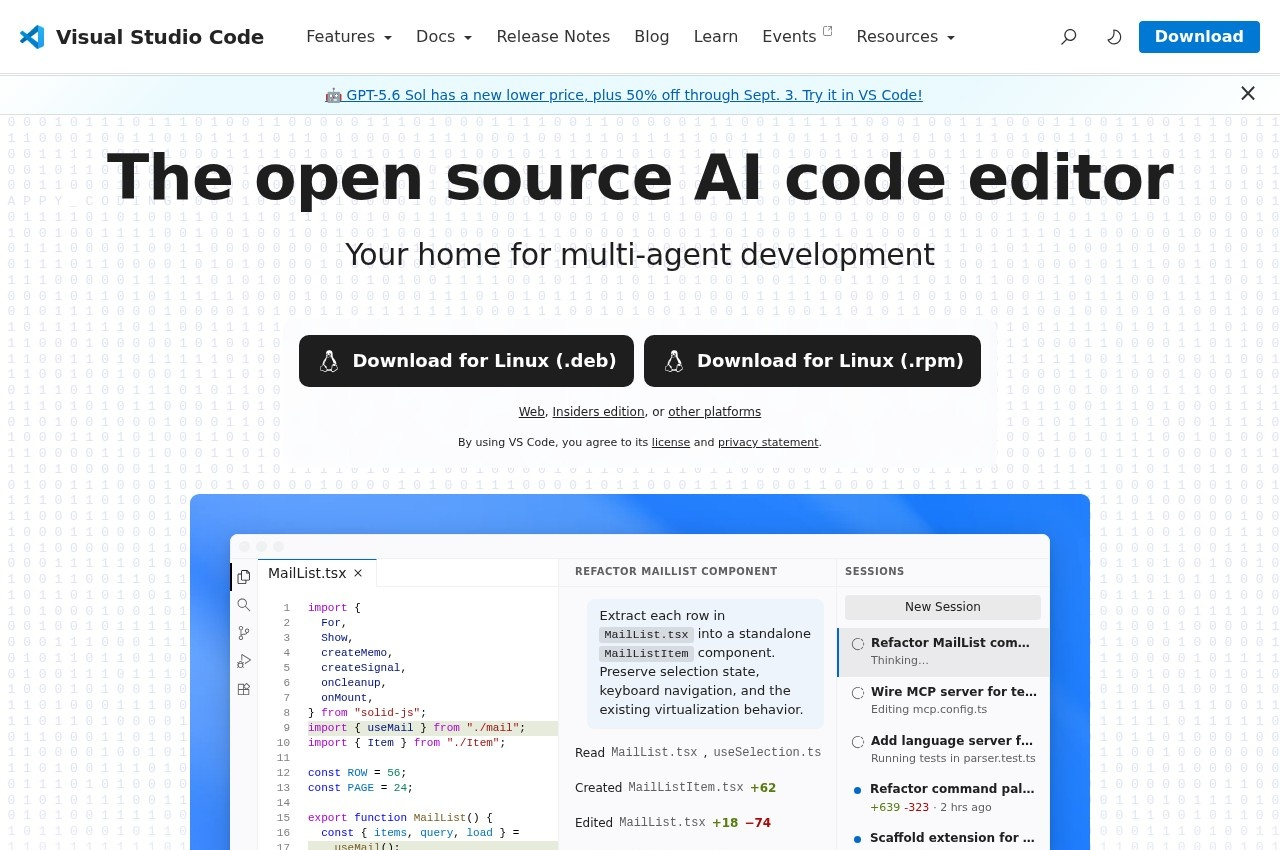This screenshot has height=850, width=1280.
Task: Select the Wire MCP server for te... session
Action: point(944,700)
